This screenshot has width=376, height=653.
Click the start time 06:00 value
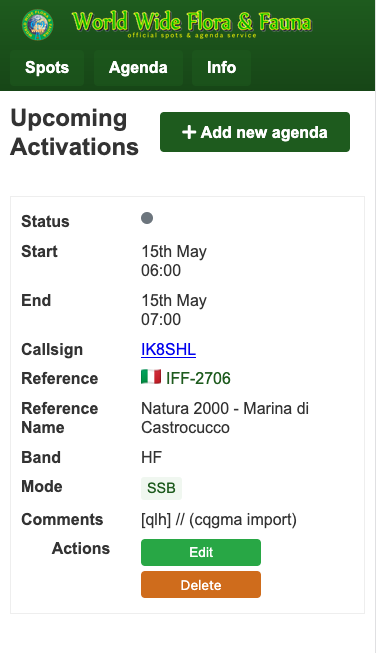pyautogui.click(x=161, y=271)
